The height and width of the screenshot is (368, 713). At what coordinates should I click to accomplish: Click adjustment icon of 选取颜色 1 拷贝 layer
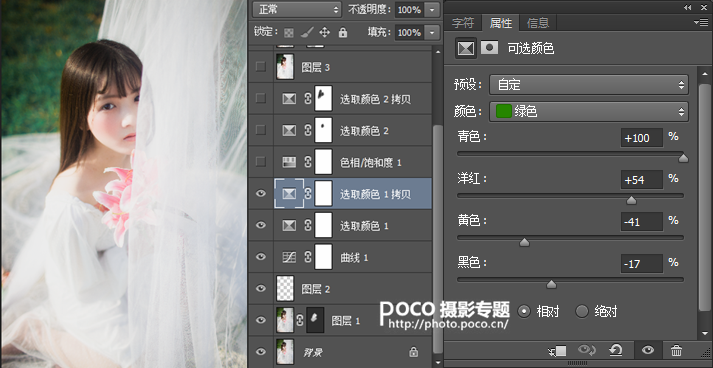click(289, 194)
